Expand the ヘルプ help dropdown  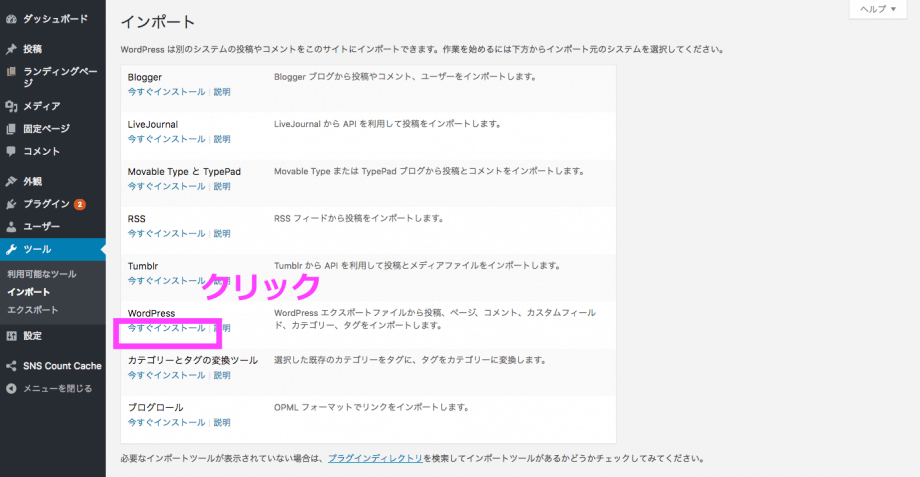point(879,9)
